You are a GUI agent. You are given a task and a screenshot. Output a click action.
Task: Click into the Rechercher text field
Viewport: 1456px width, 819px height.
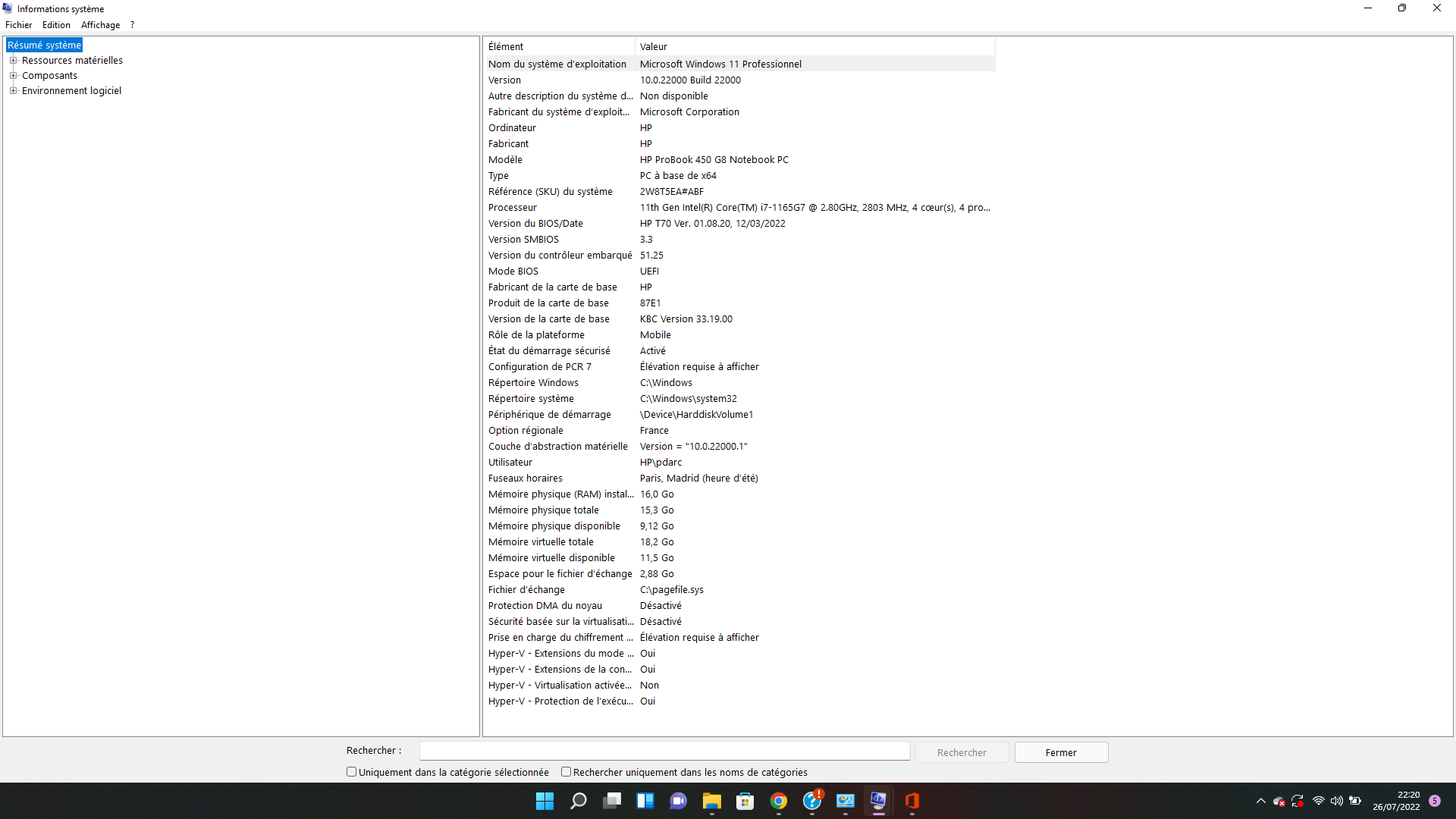point(664,751)
